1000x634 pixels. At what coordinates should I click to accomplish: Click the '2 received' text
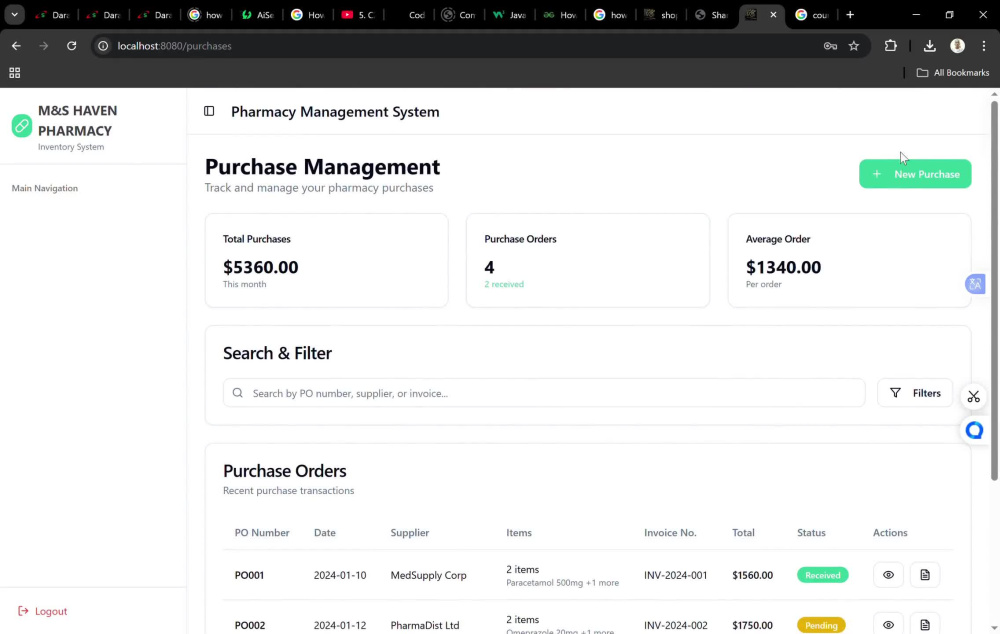click(x=504, y=284)
